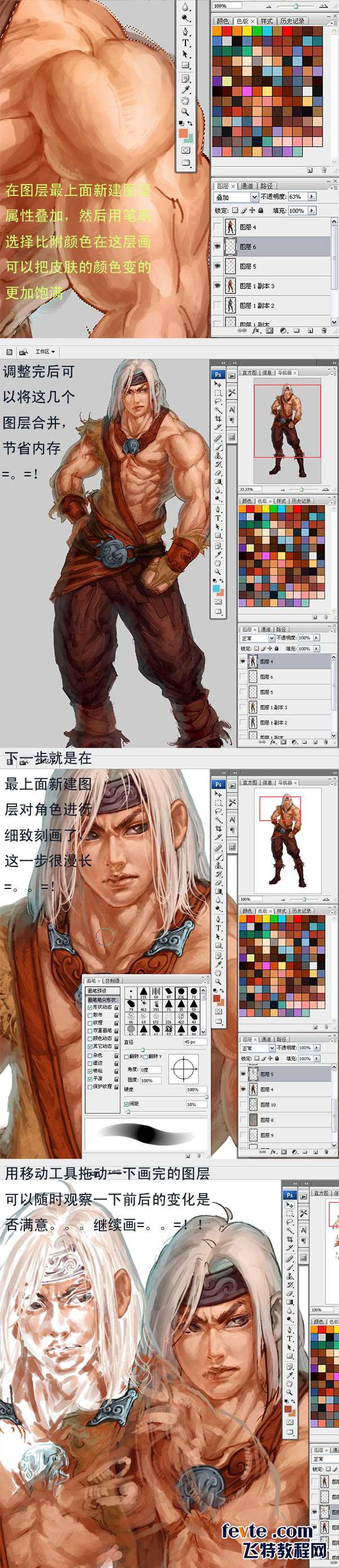
Task: Enable 翻转 X checkbox in the brush panel
Action: coord(127,1057)
